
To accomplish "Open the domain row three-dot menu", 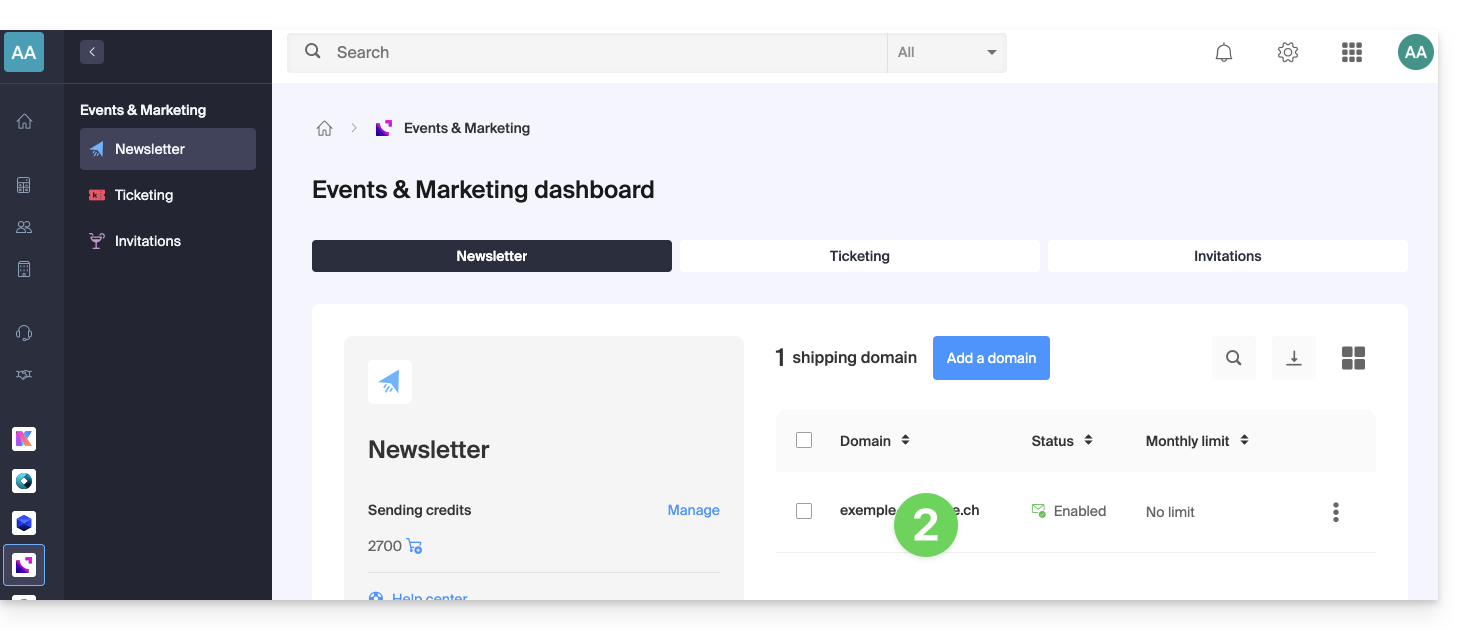I will click(1335, 512).
